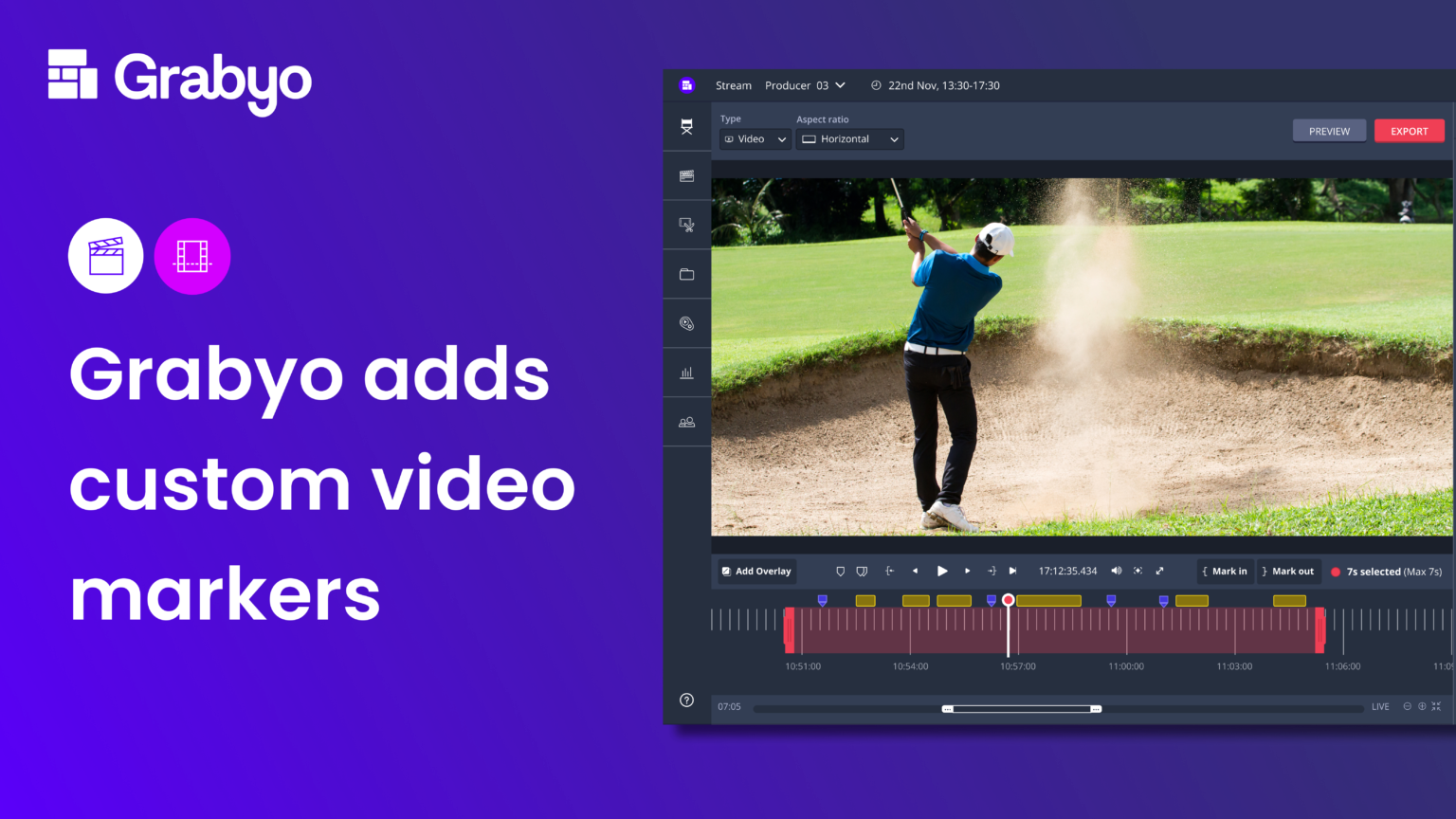This screenshot has height=819, width=1456.
Task: Mute audio using the speaker icon
Action: (x=1117, y=571)
